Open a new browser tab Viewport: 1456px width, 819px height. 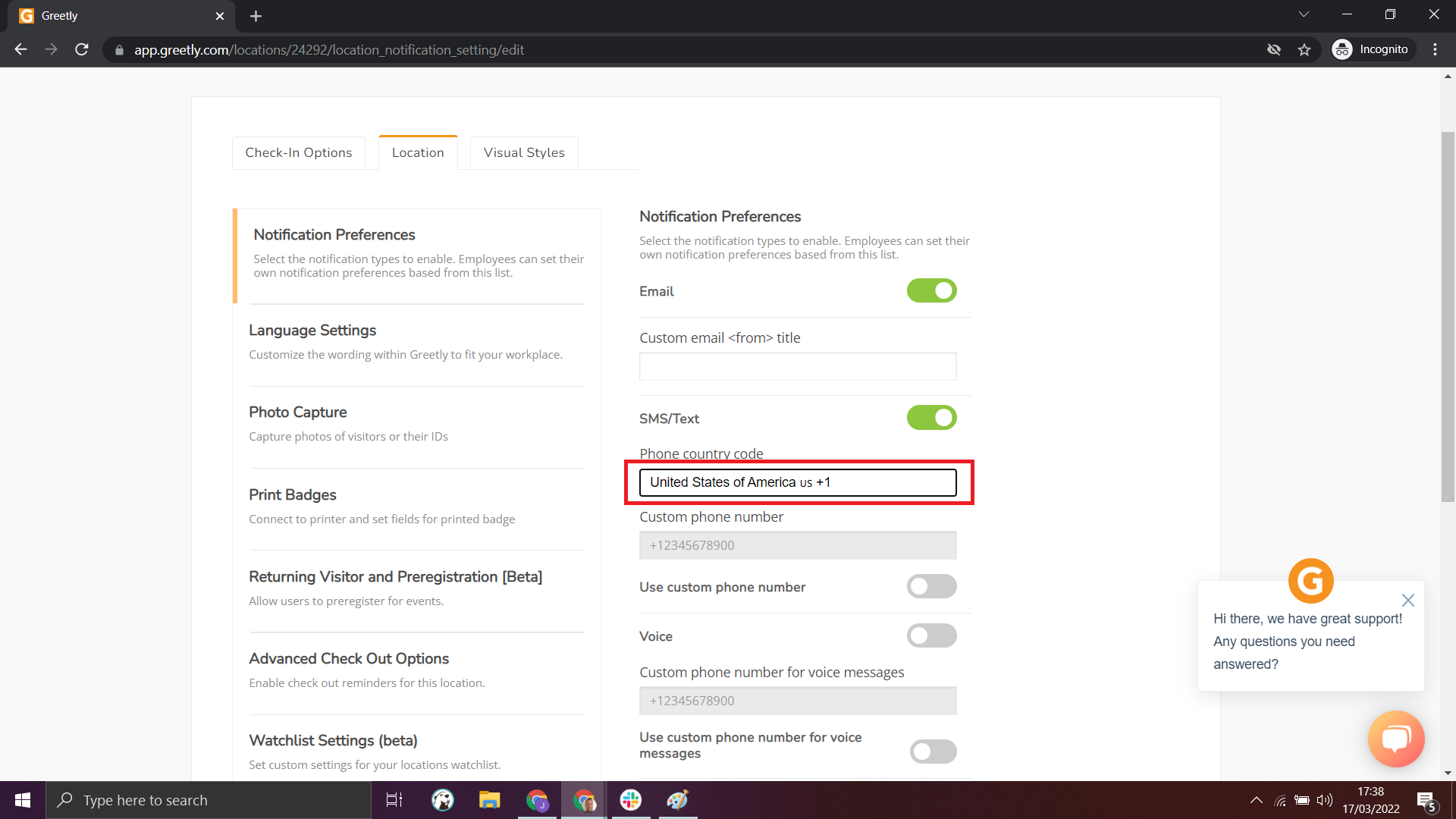click(256, 16)
